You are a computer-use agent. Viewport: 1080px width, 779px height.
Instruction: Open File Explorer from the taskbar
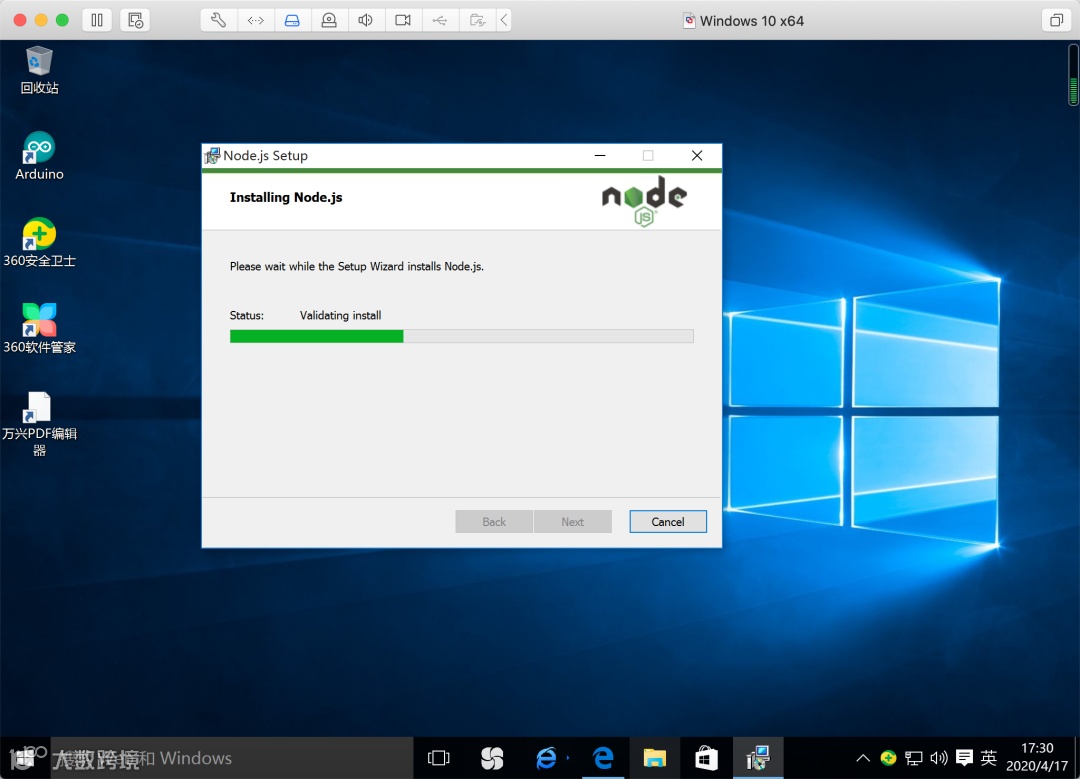[654, 758]
